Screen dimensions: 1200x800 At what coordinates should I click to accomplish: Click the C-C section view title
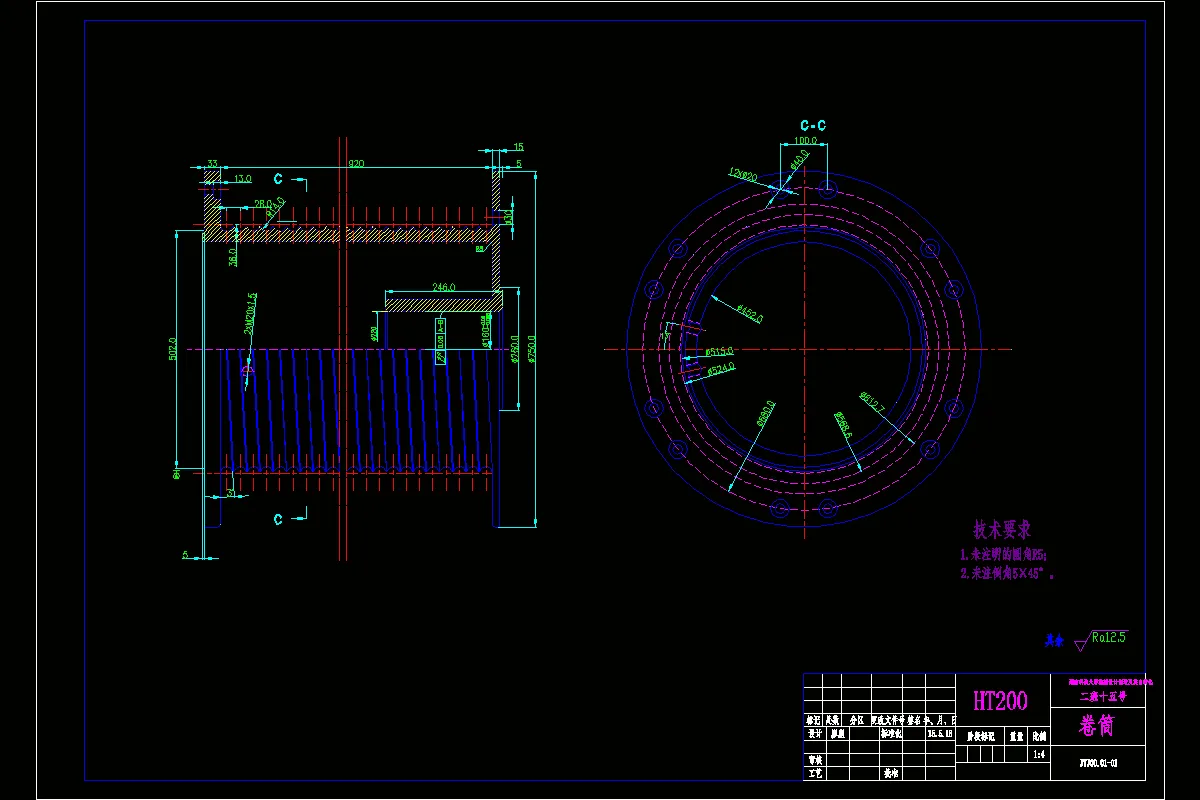pyautogui.click(x=812, y=126)
